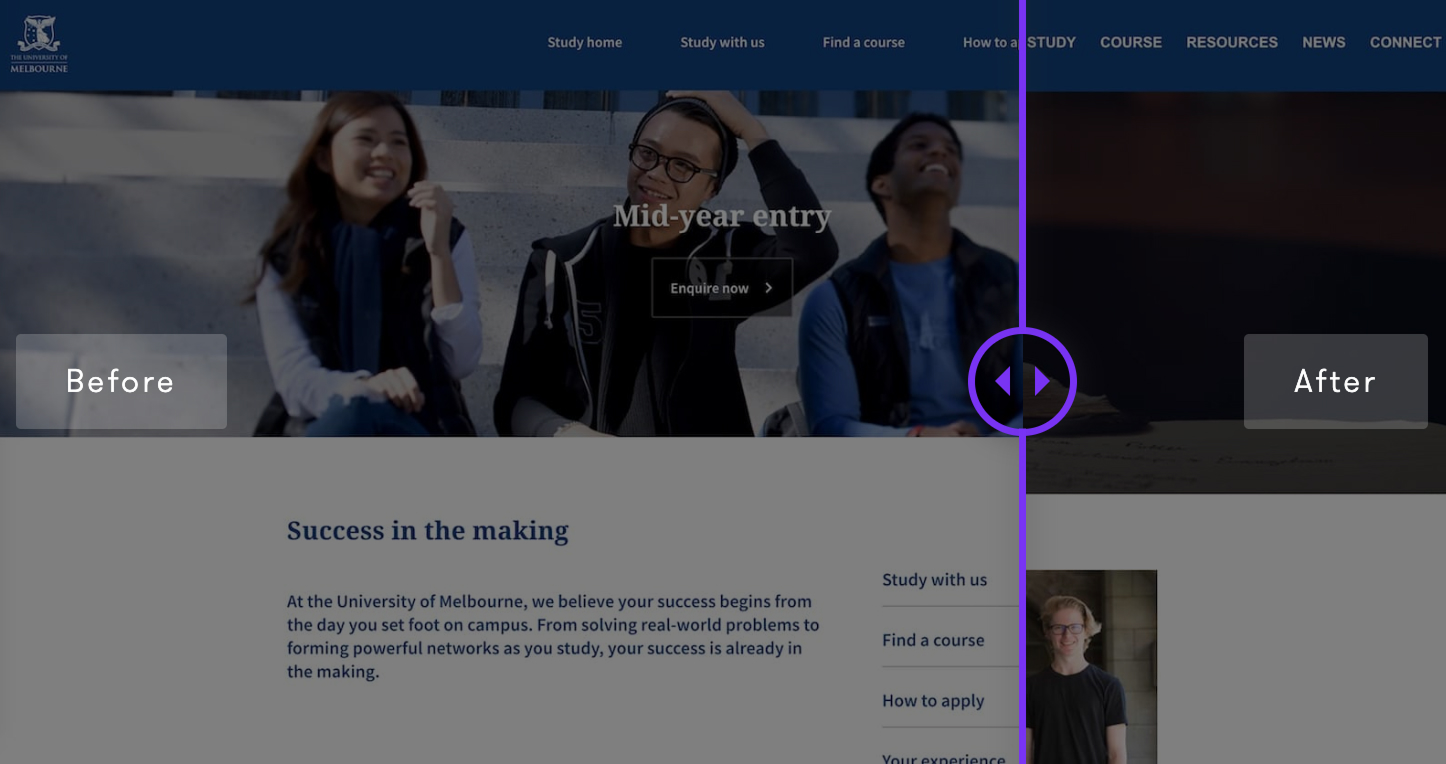Open the Study with us sidebar link
Image resolution: width=1446 pixels, height=764 pixels.
[934, 579]
